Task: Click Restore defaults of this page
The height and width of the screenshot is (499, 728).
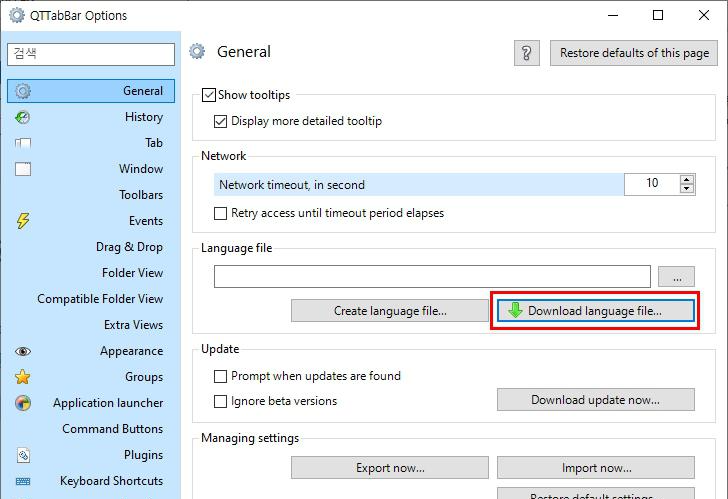Action: (634, 53)
